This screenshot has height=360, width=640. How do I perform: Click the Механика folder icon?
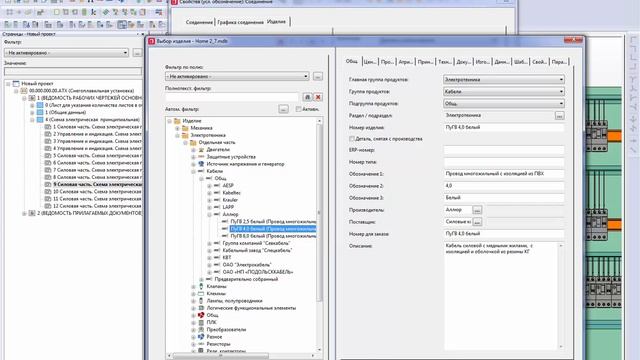(x=185, y=128)
